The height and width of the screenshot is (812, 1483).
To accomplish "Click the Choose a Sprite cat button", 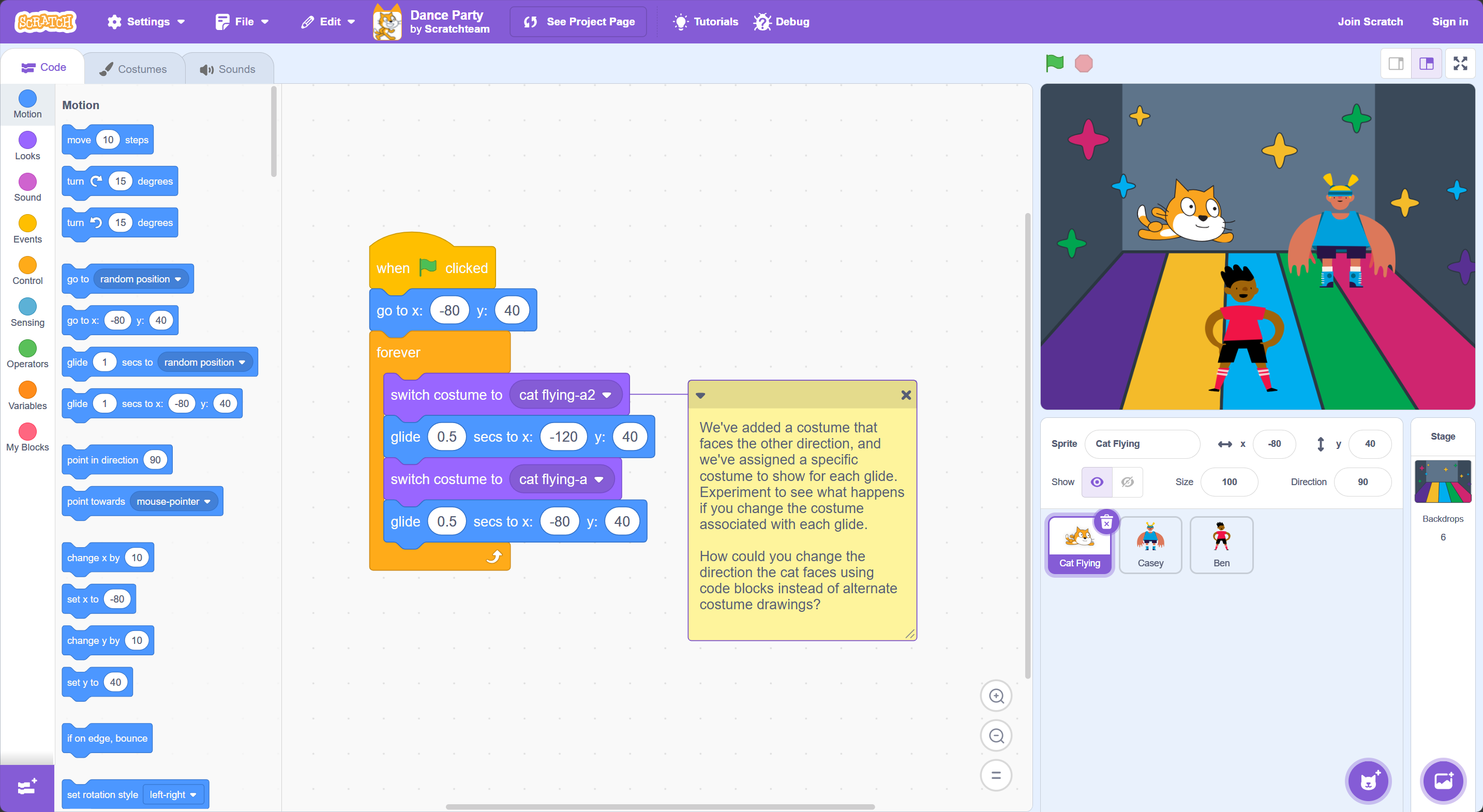I will point(1369,781).
